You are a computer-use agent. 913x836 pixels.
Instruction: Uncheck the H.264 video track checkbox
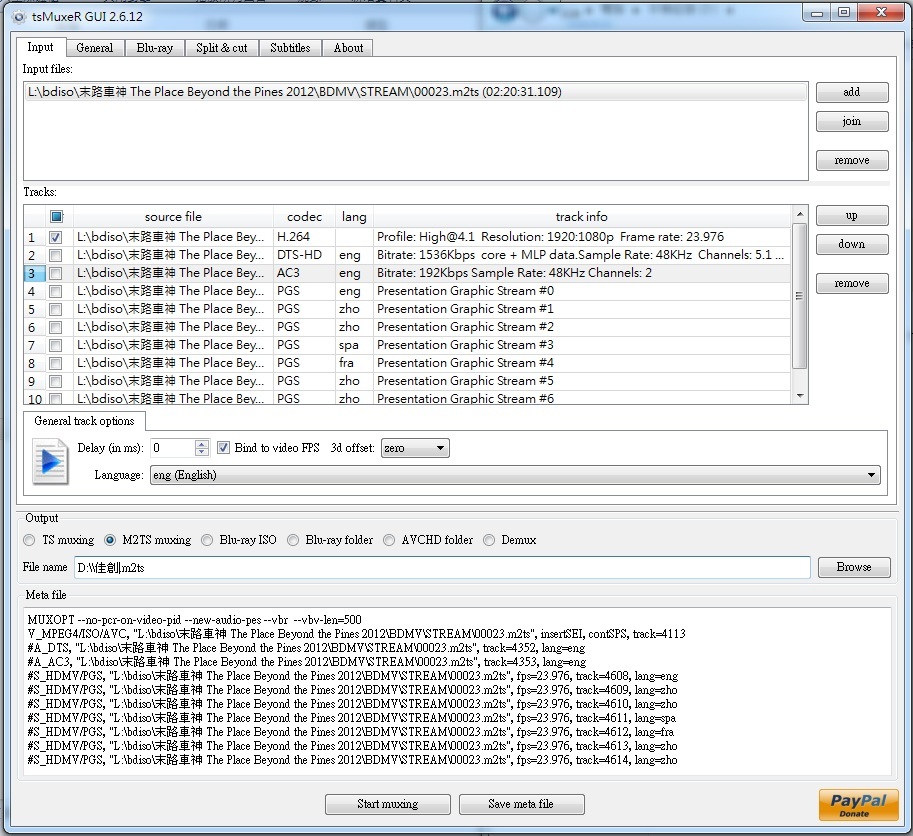pos(55,237)
